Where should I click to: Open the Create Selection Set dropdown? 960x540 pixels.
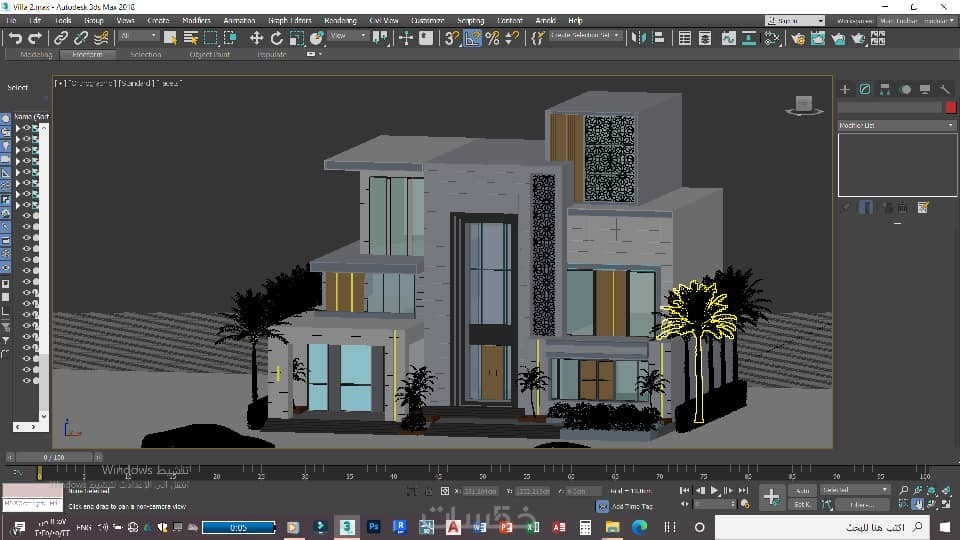coord(585,35)
